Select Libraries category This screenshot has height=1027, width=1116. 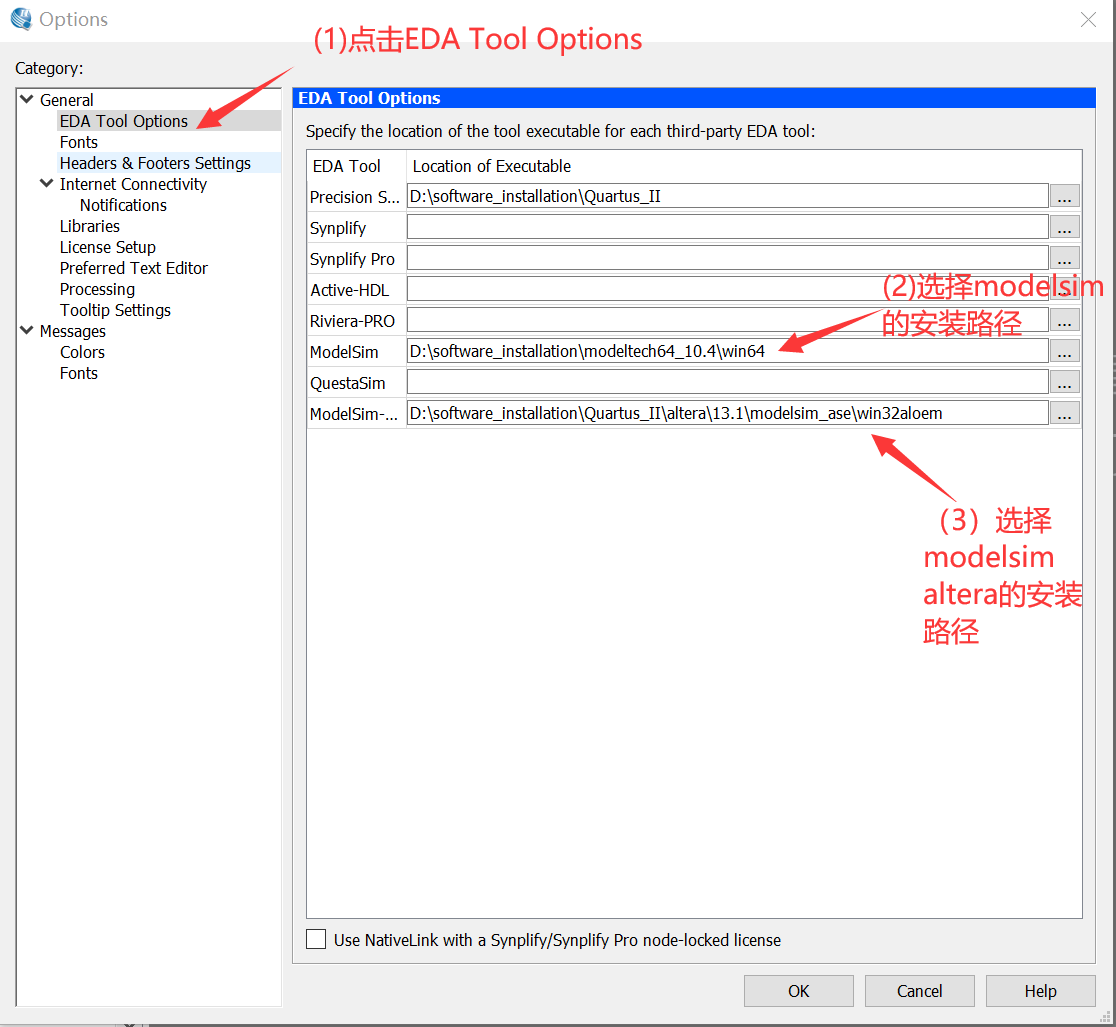pyautogui.click(x=90, y=226)
